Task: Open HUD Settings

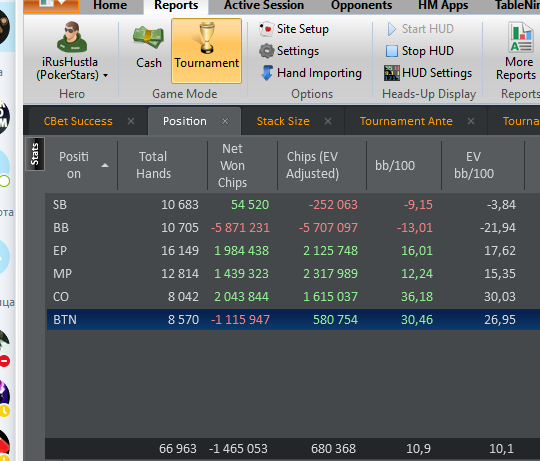Action: [x=428, y=73]
